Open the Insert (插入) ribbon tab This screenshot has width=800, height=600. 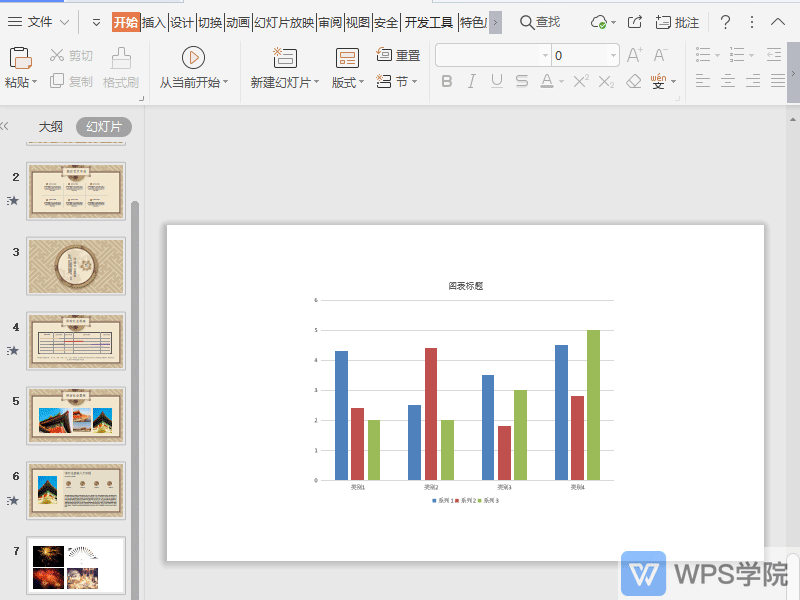point(154,22)
